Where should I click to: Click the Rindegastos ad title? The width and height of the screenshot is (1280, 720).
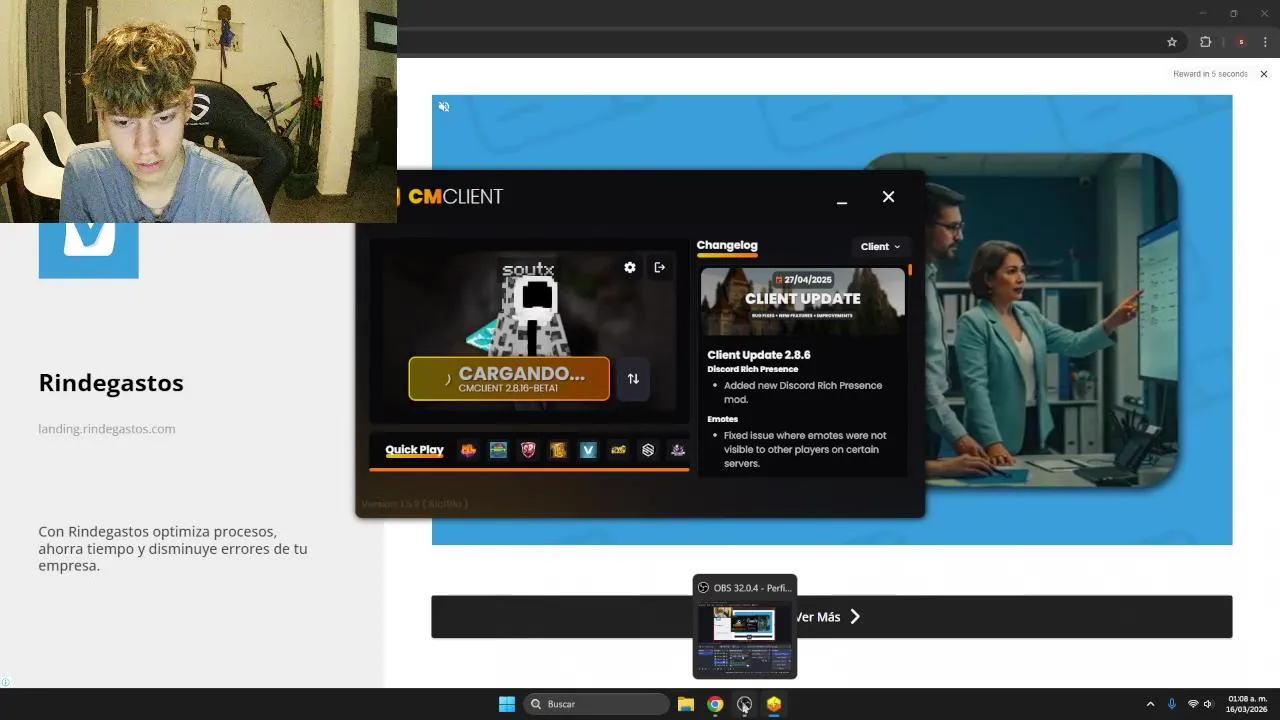point(111,383)
